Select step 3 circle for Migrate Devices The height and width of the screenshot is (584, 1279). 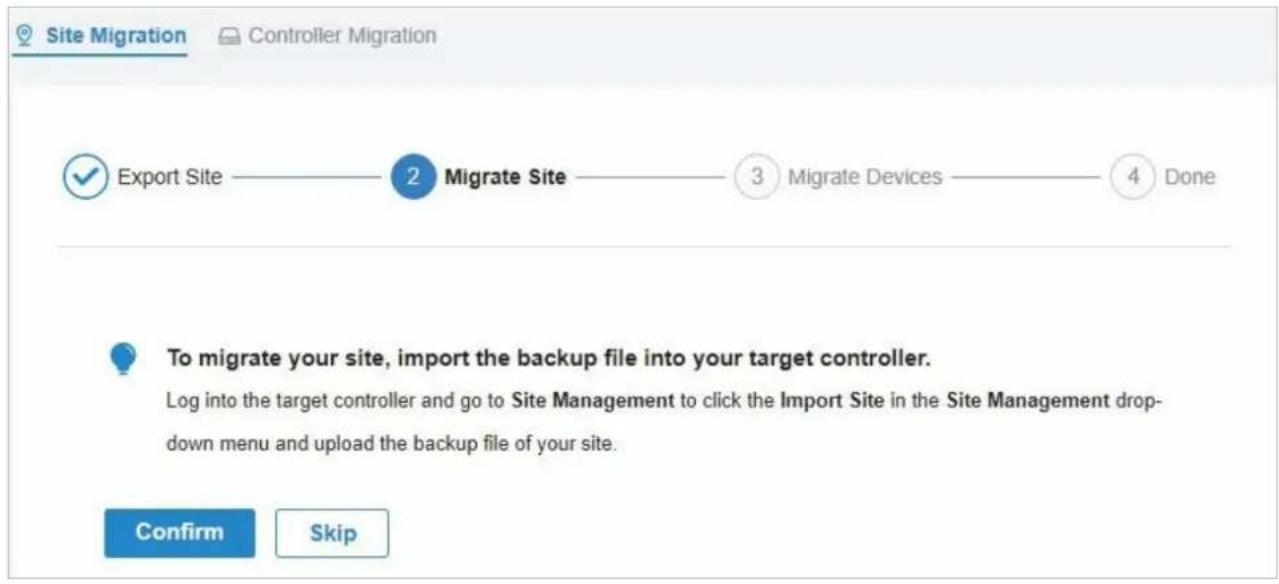click(x=757, y=178)
